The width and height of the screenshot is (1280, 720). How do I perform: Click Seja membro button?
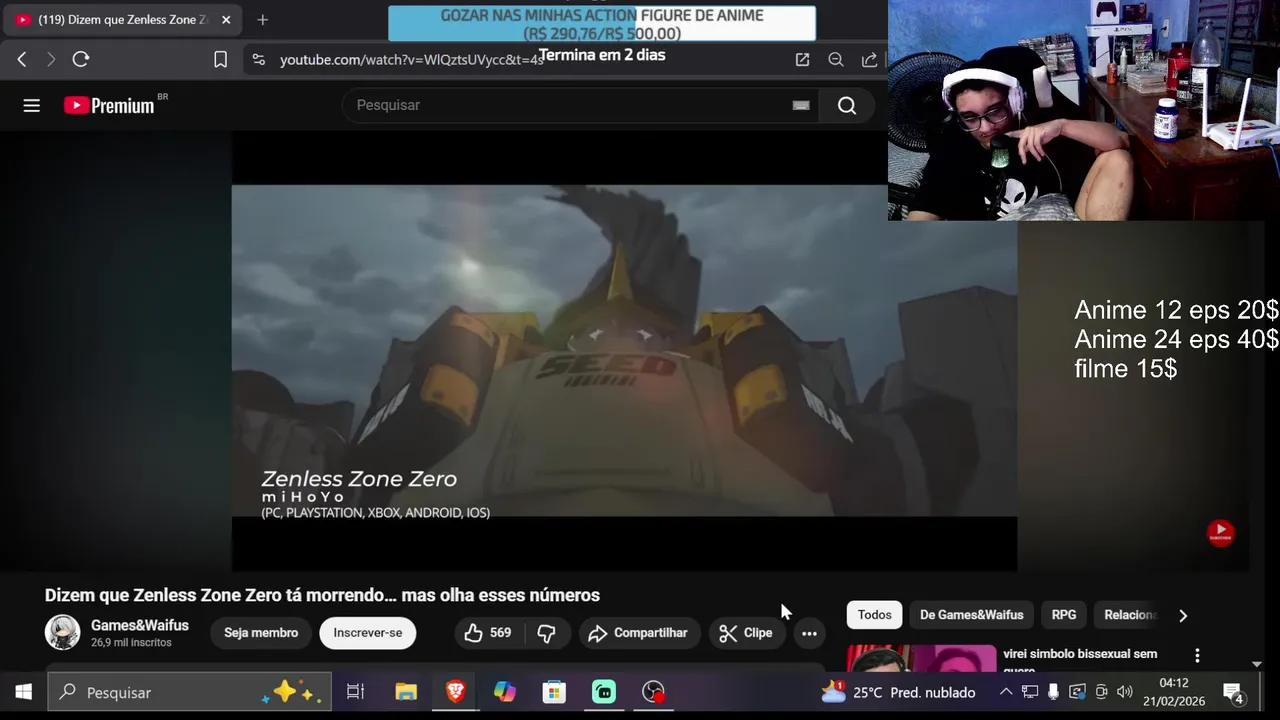(261, 633)
